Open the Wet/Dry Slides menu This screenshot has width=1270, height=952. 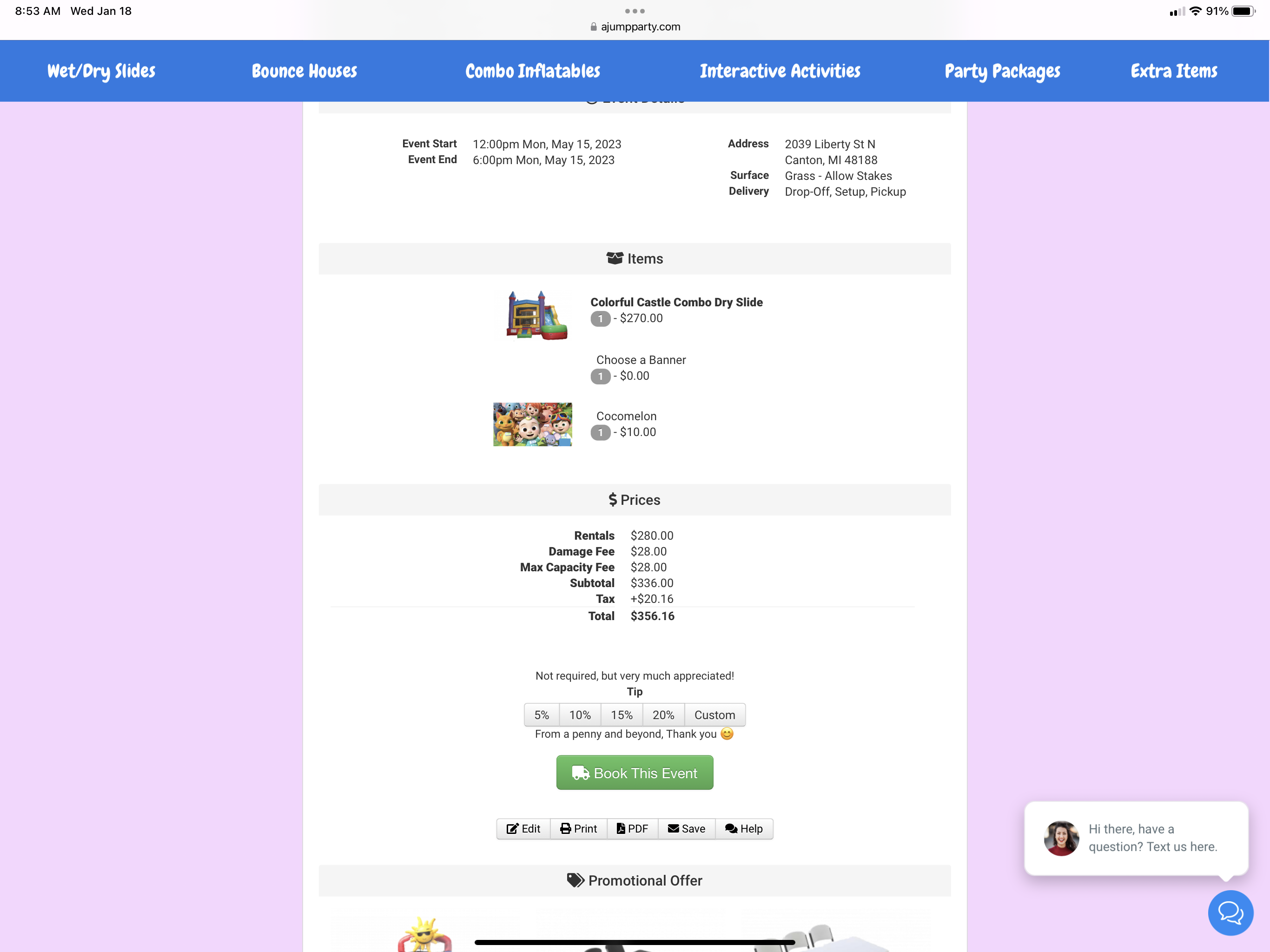coord(101,71)
